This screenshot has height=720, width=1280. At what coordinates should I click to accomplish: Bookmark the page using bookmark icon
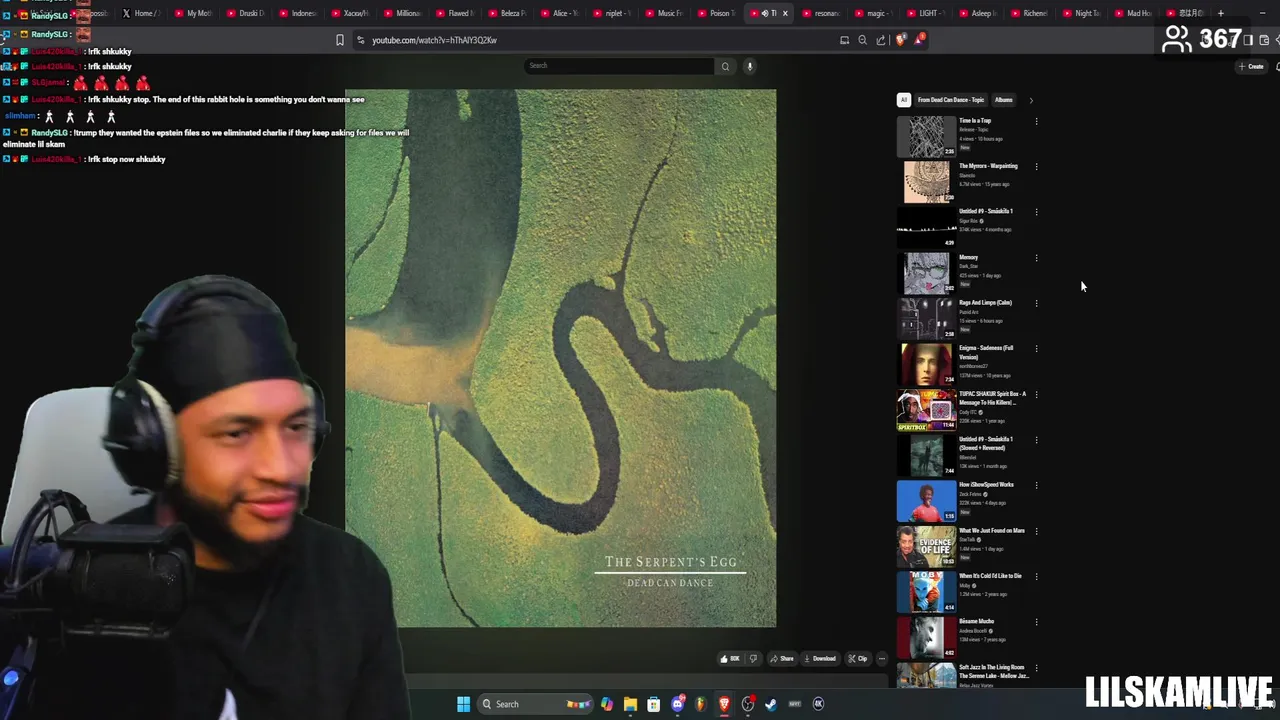coord(340,40)
